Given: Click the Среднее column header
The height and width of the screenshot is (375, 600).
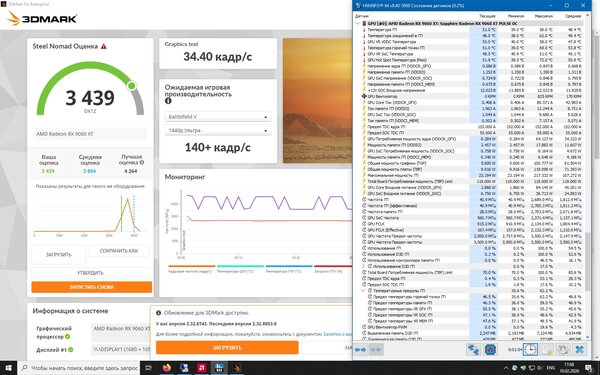Looking at the screenshot, I should (573, 16).
